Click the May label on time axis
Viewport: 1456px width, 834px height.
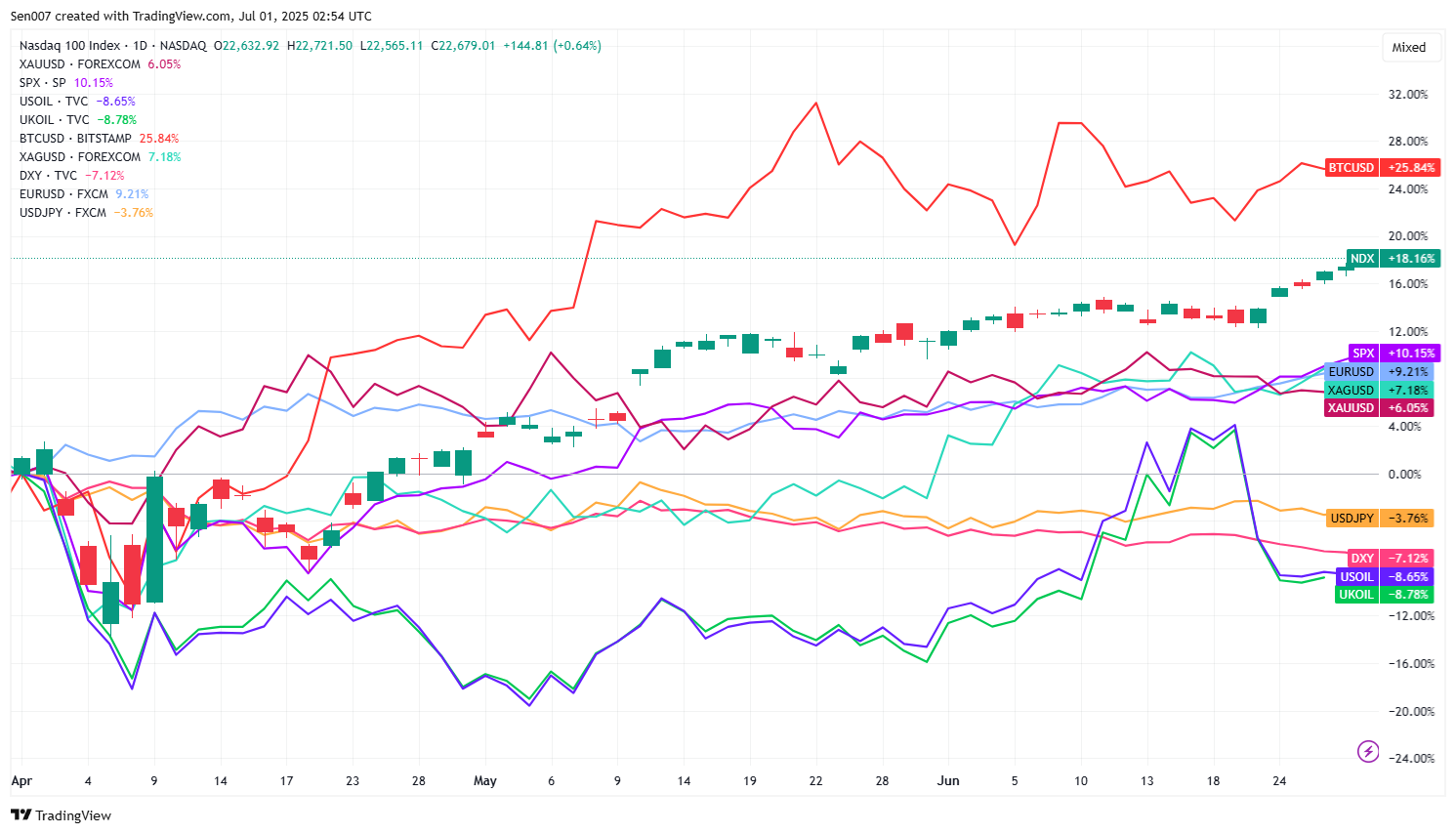(x=485, y=781)
